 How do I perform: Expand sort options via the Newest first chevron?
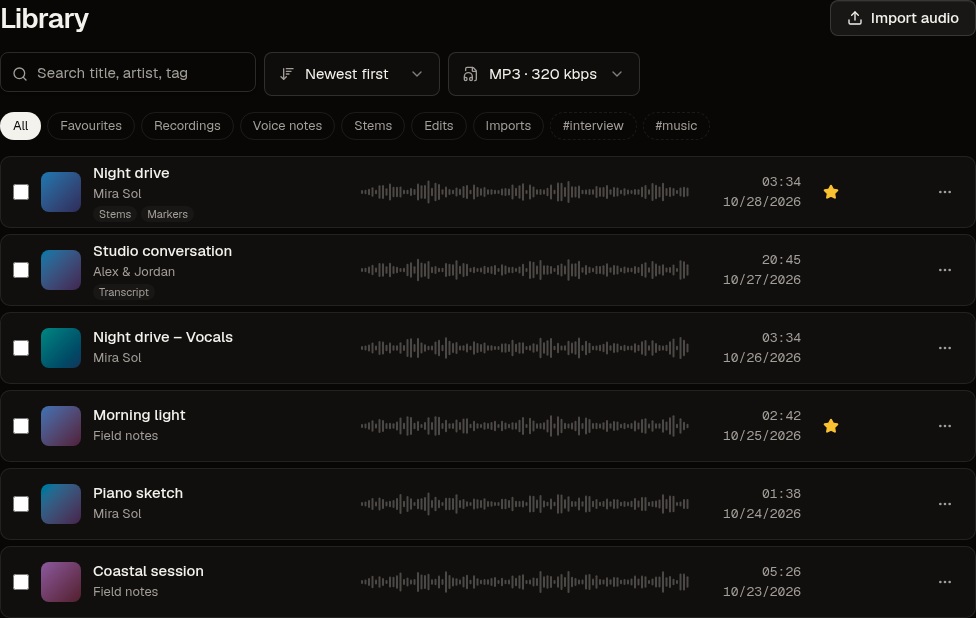(x=417, y=74)
